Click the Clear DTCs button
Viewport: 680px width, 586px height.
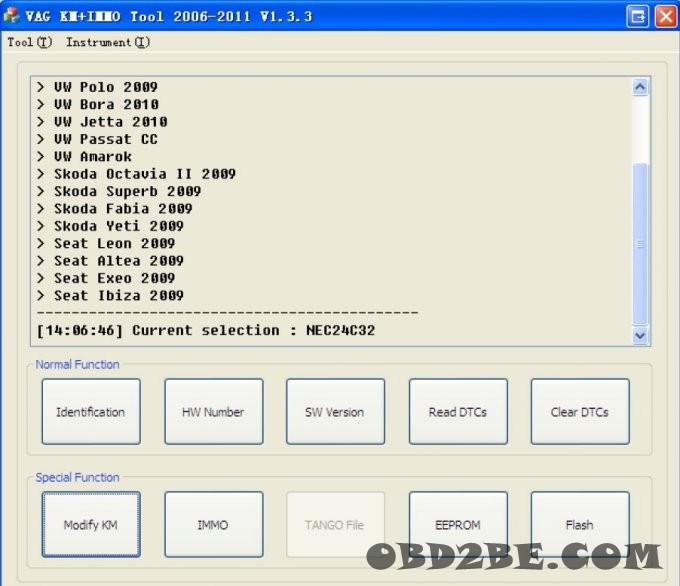tap(580, 412)
